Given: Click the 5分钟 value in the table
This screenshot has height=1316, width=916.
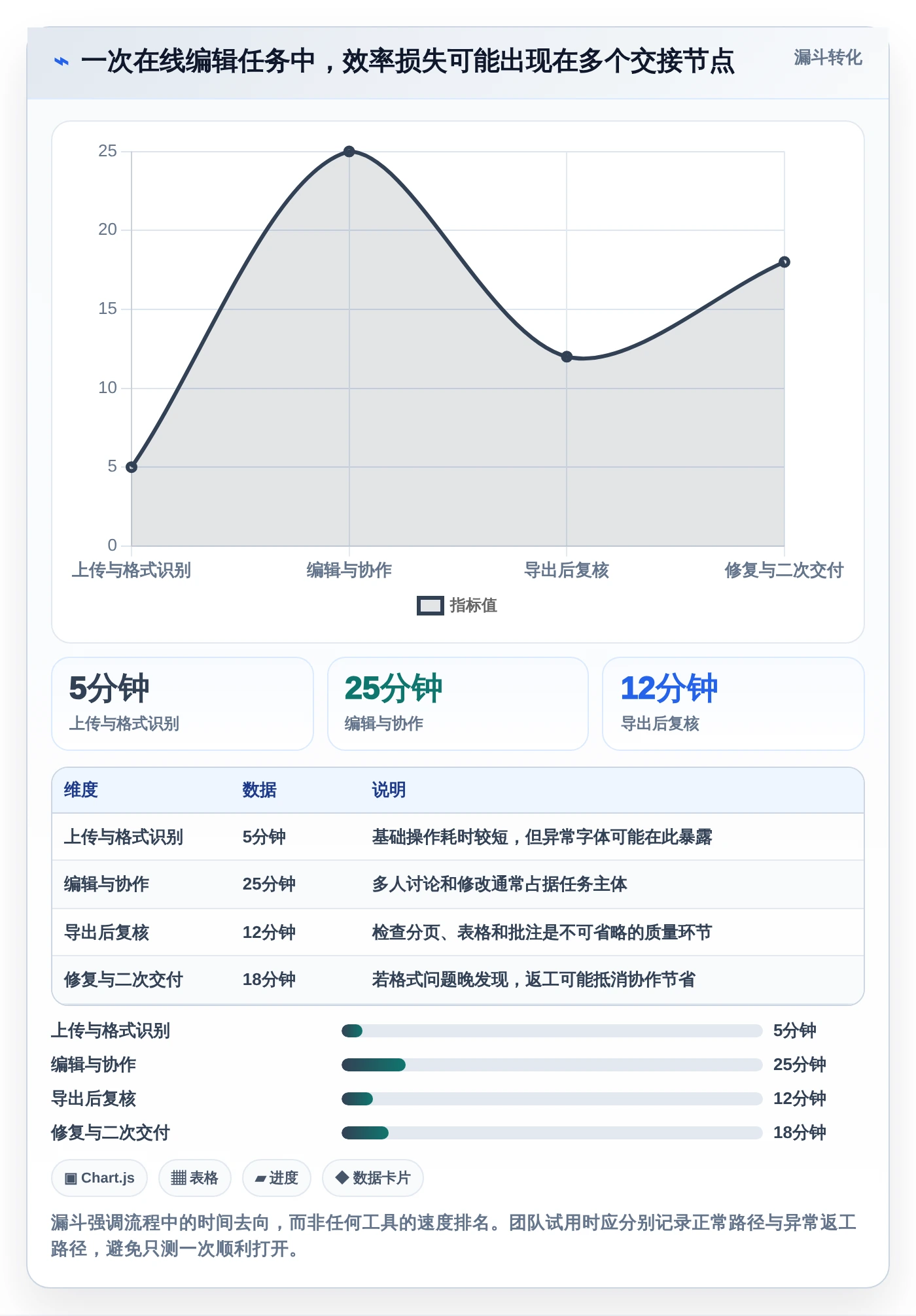Looking at the screenshot, I should 264,837.
